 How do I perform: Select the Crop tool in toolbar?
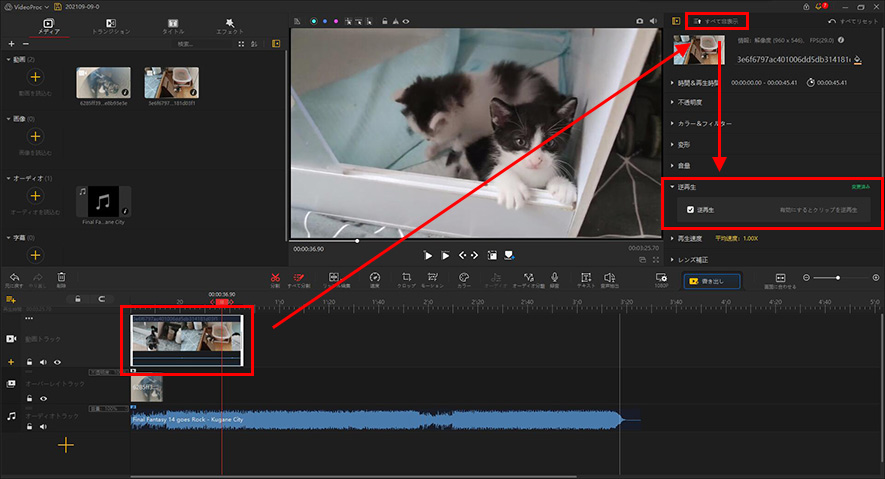pyautogui.click(x=407, y=277)
